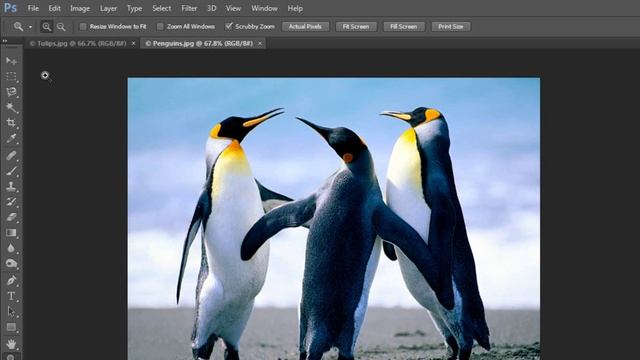This screenshot has height=360, width=640.
Task: Enable Zoom All Windows checkbox
Action: point(160,27)
